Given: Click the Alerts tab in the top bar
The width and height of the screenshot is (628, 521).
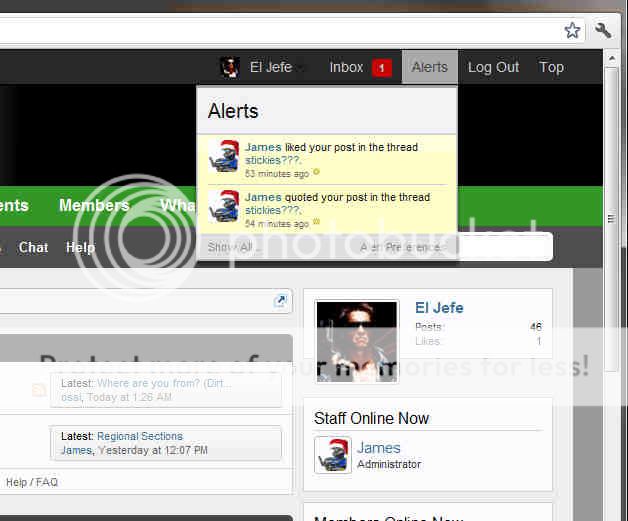Looking at the screenshot, I should [x=430, y=67].
